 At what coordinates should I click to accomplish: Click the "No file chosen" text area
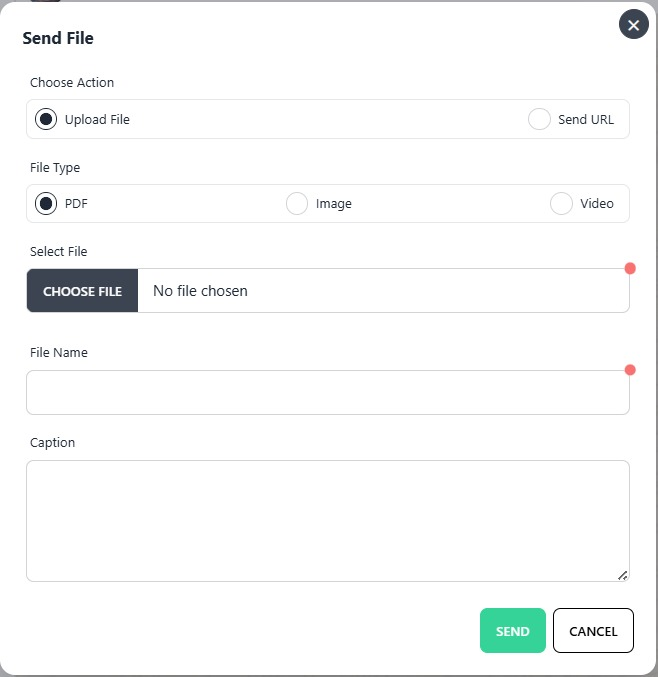200,291
